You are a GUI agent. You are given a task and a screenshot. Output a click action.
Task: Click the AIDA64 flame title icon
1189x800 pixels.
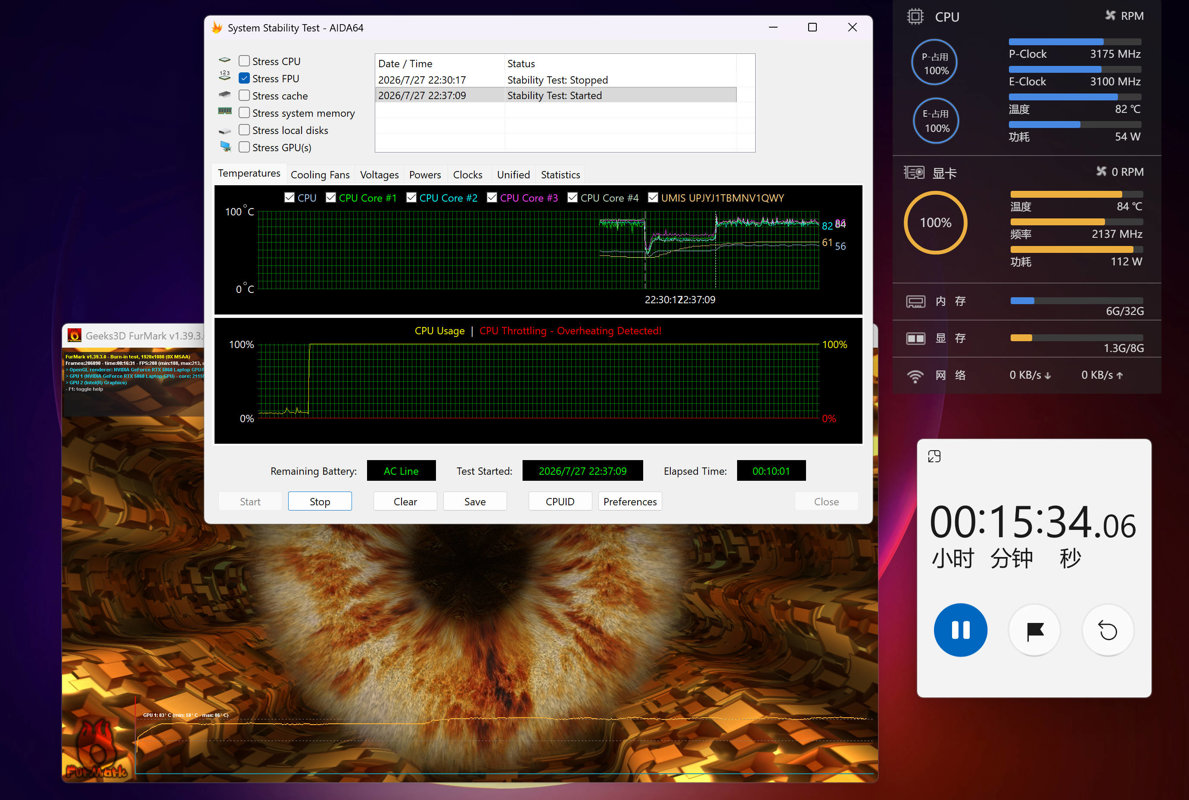(217, 27)
